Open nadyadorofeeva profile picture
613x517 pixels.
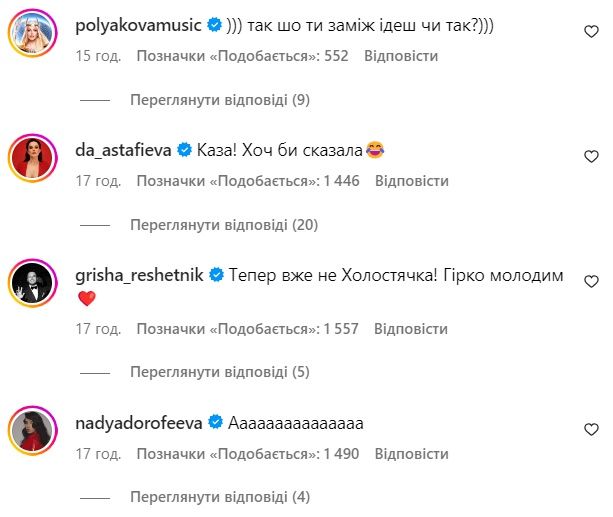point(31,430)
